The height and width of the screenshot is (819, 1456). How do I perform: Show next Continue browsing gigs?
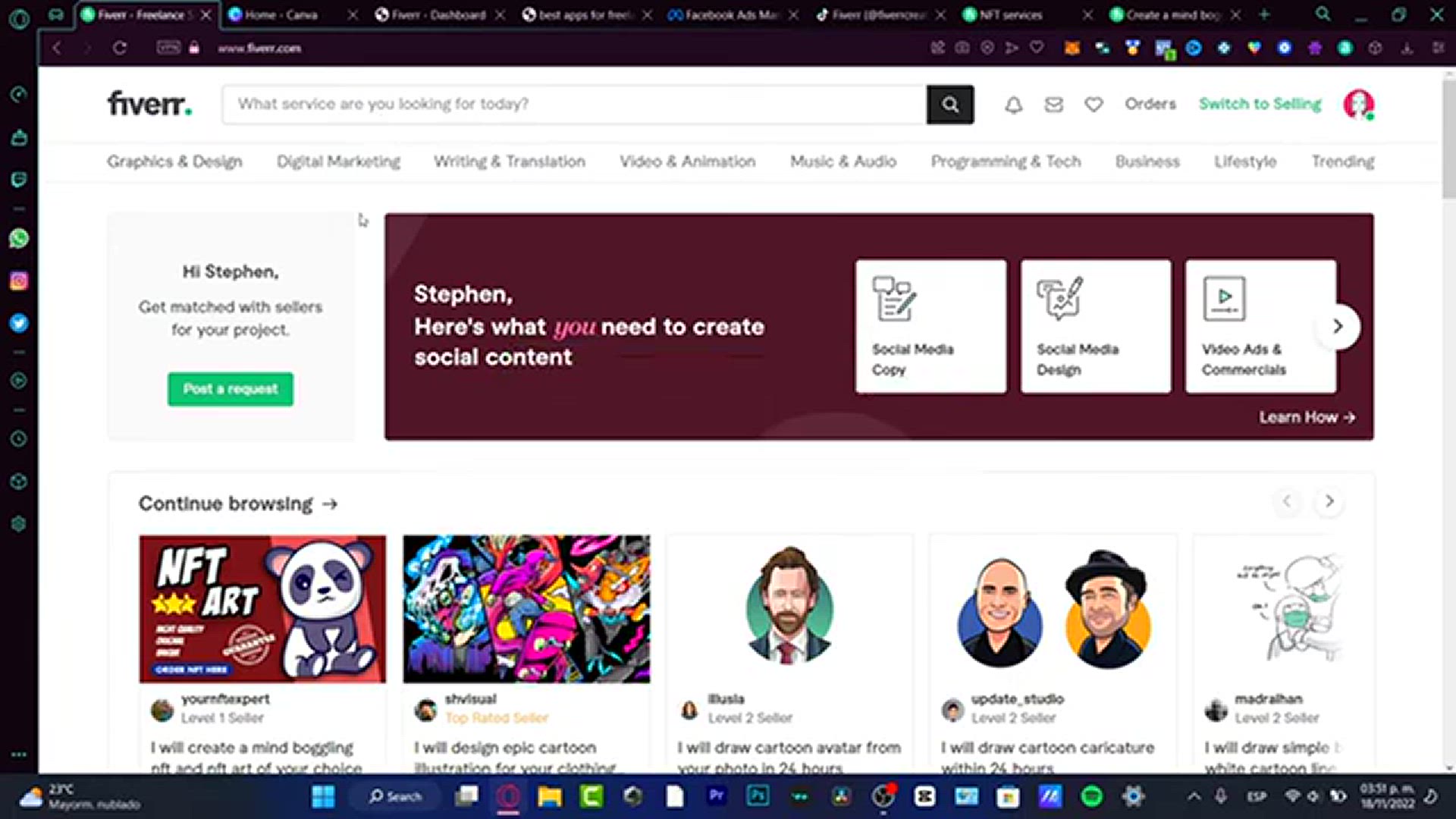(x=1329, y=501)
